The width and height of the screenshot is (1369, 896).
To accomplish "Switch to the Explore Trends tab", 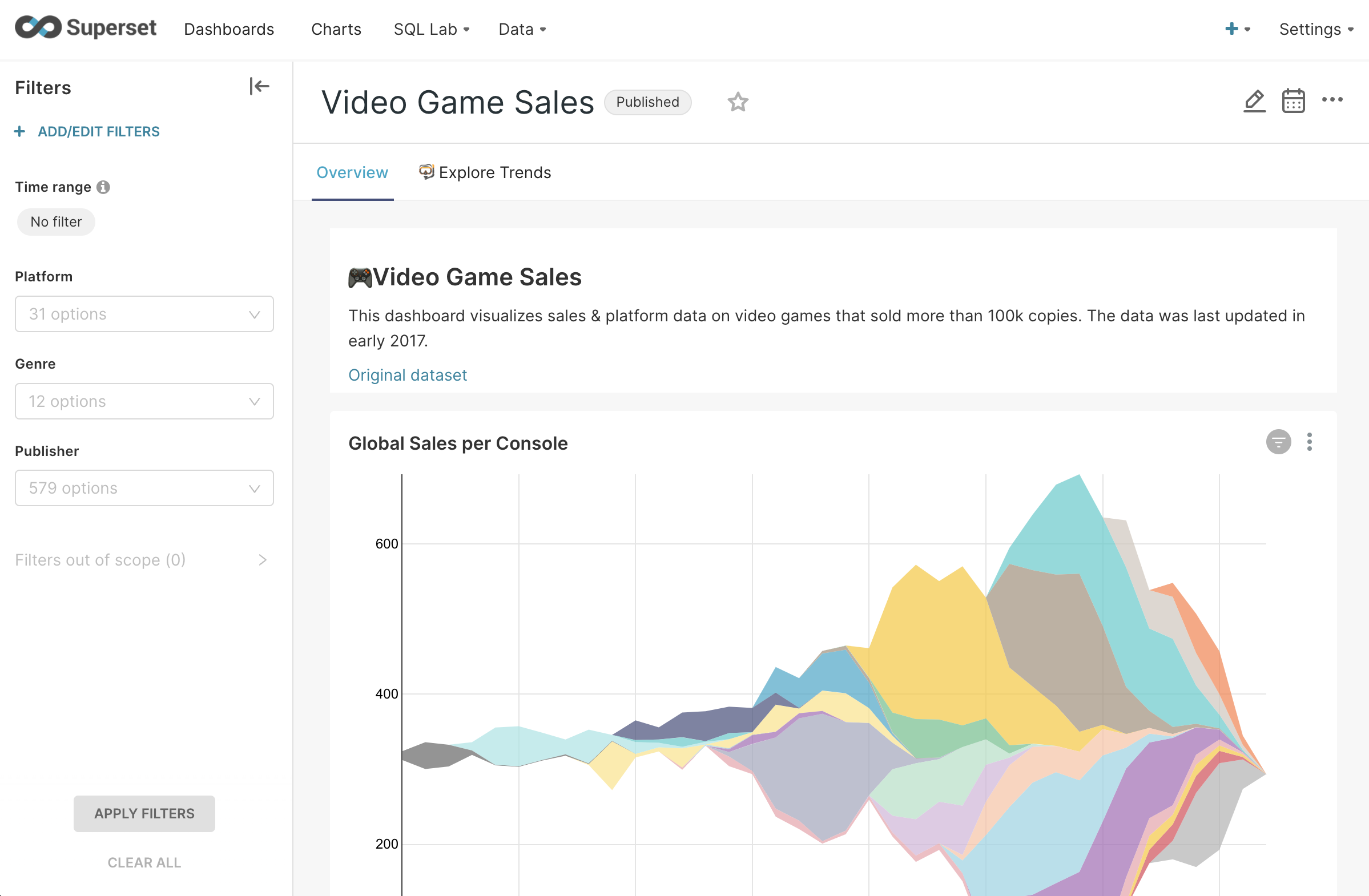I will point(494,172).
